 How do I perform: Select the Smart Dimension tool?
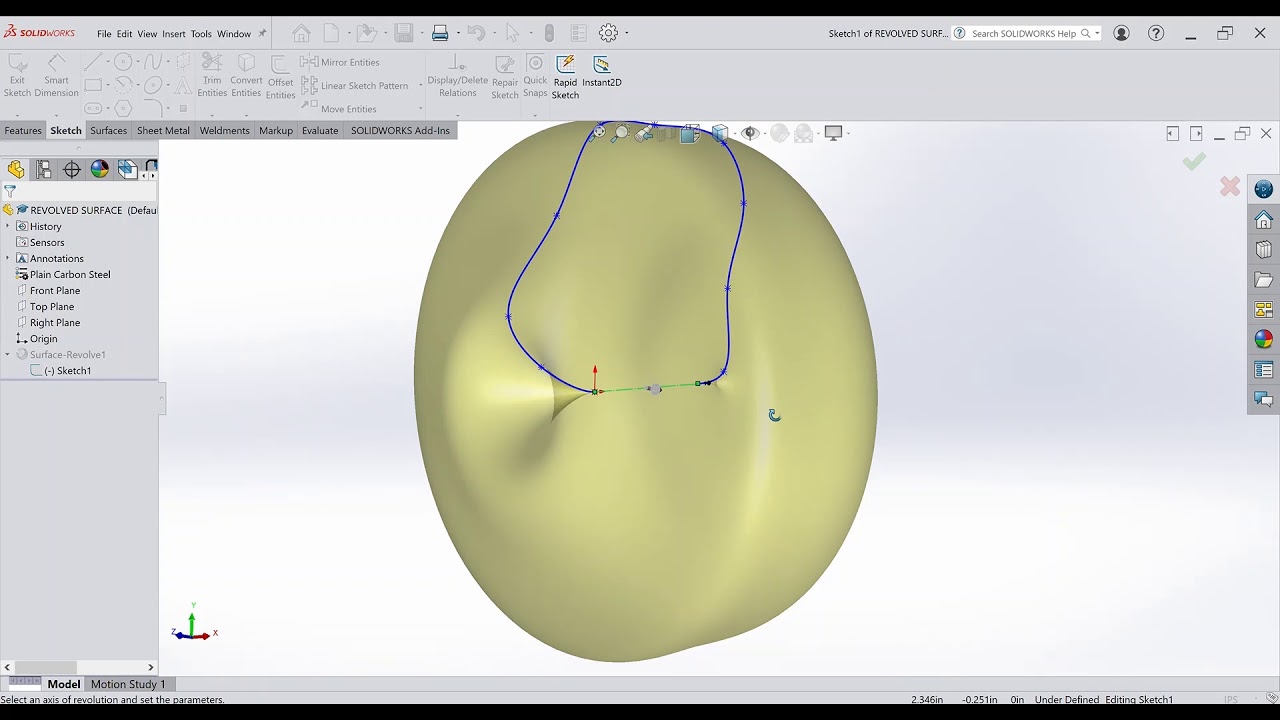pos(56,76)
